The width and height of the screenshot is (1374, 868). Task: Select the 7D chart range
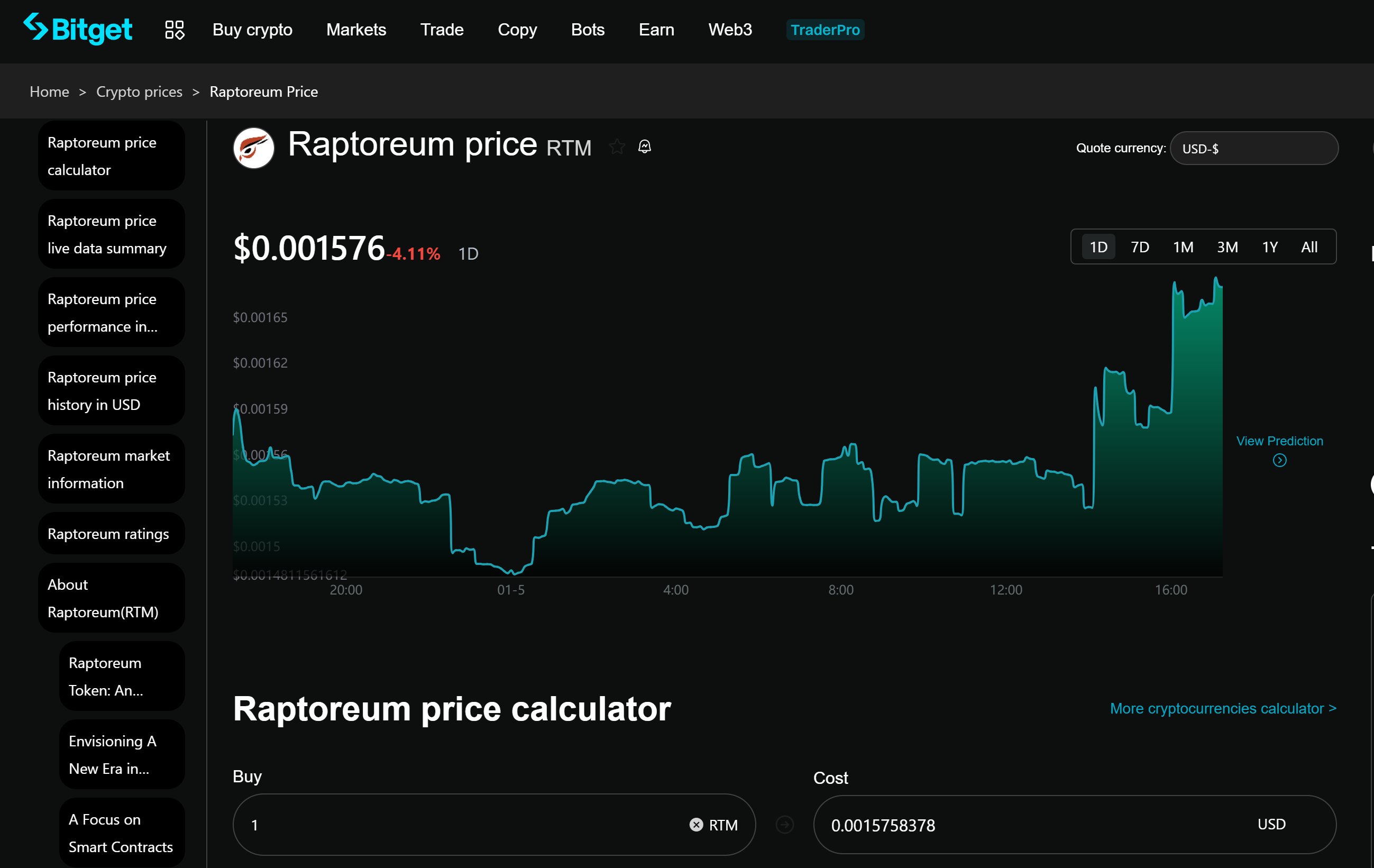[x=1140, y=247]
